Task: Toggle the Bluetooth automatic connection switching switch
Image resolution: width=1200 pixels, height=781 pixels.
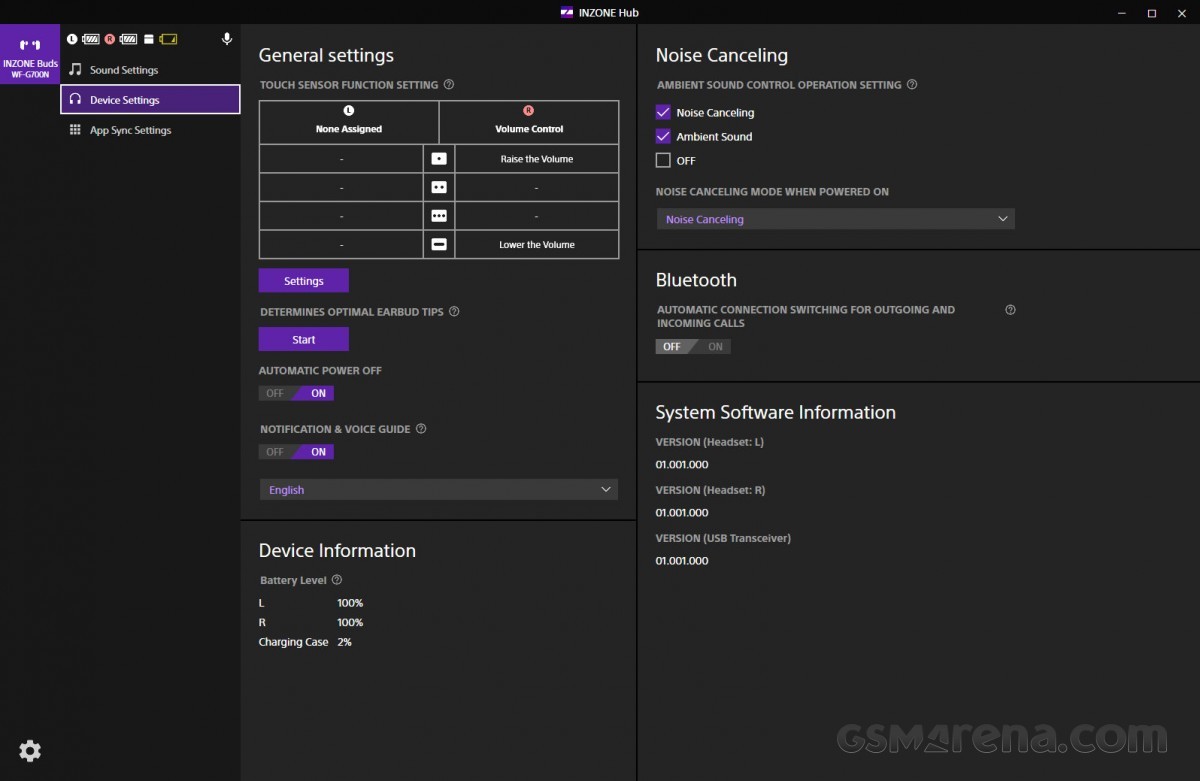Action: pyautogui.click(x=693, y=347)
